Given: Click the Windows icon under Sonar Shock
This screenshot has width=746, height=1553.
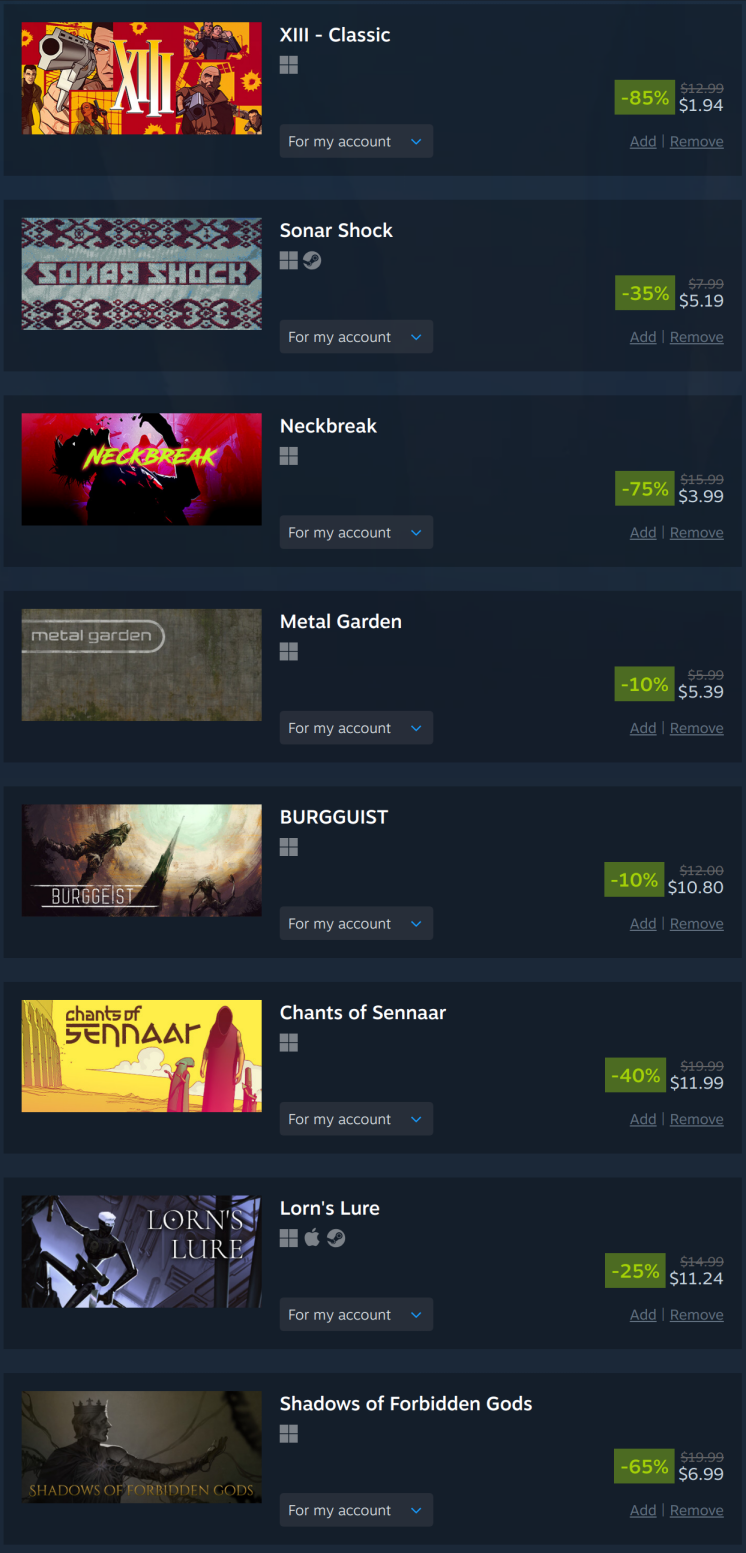Looking at the screenshot, I should [289, 261].
